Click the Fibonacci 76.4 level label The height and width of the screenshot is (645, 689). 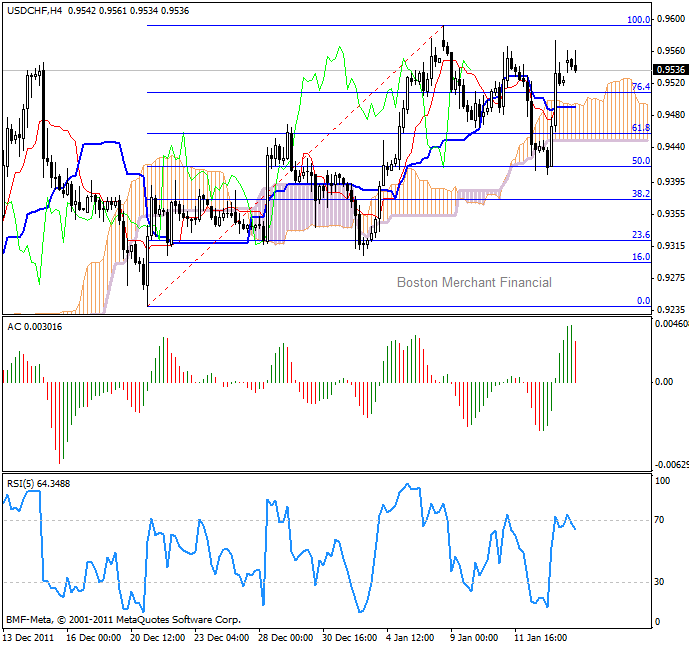coord(641,87)
